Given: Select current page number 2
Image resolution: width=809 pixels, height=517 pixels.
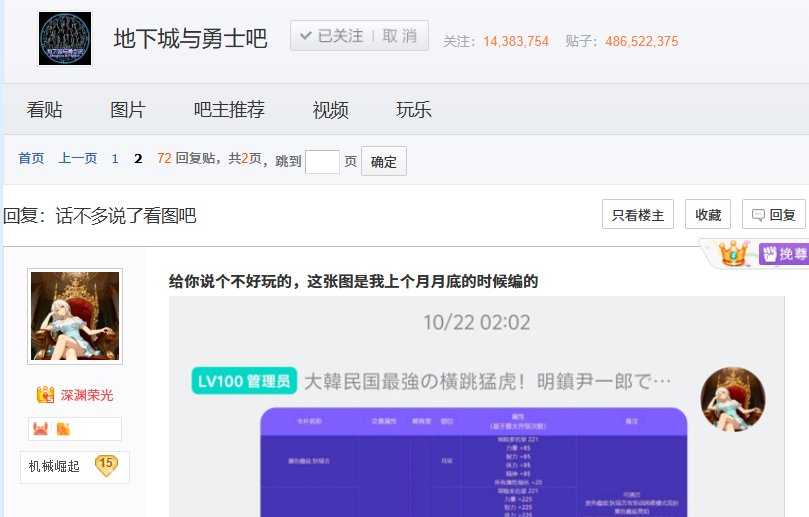Looking at the screenshot, I should tap(138, 159).
